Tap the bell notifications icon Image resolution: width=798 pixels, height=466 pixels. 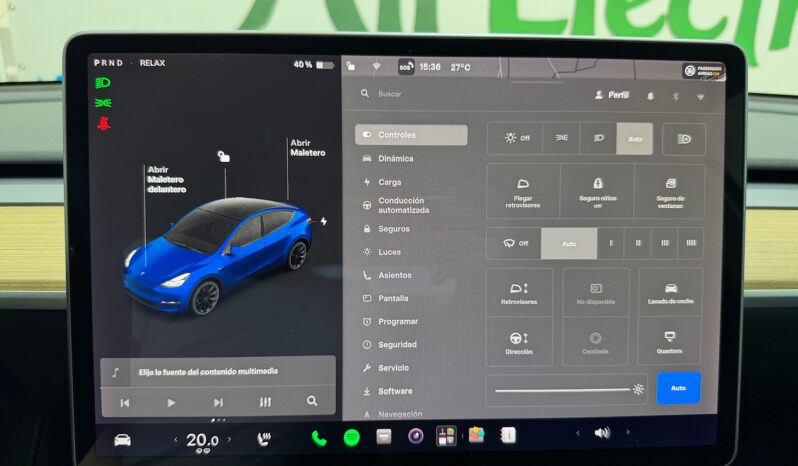650,96
